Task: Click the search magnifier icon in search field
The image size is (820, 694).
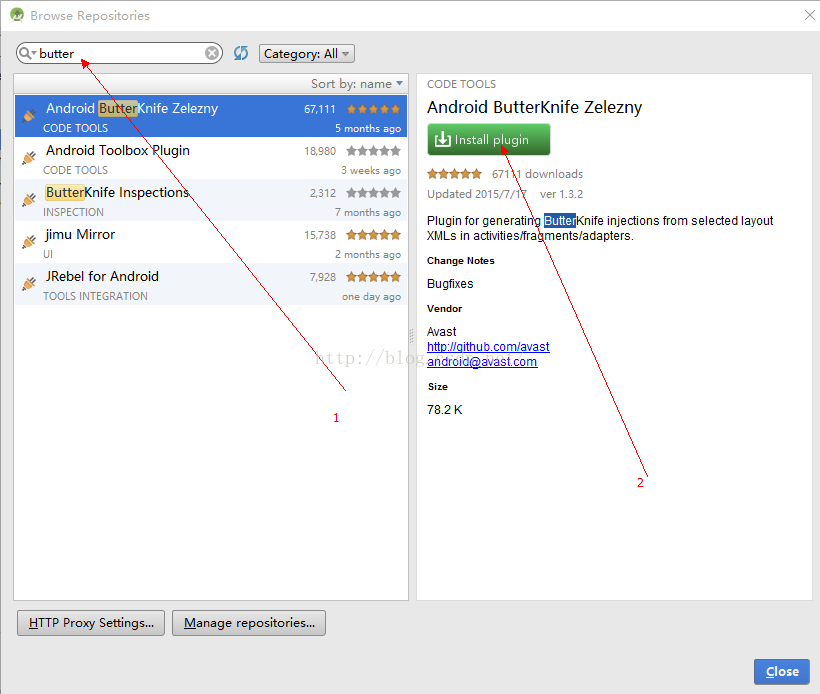Action: click(26, 53)
